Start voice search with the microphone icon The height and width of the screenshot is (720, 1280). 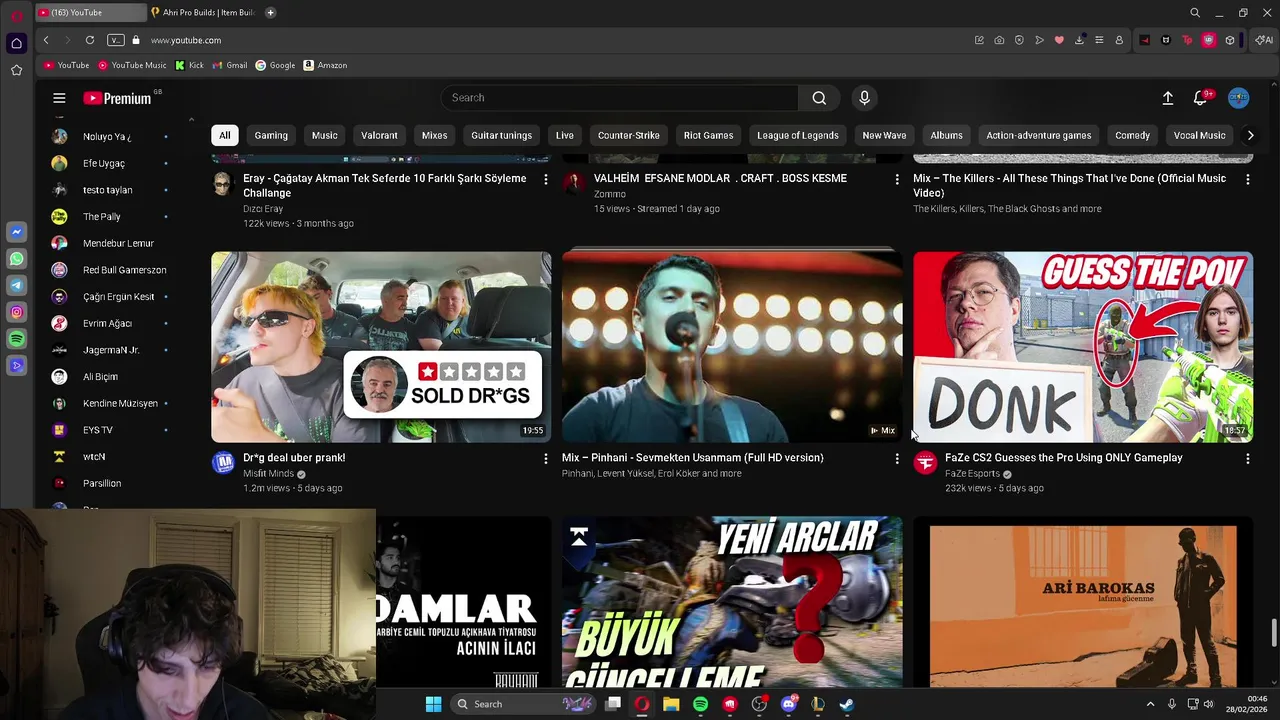point(865,98)
